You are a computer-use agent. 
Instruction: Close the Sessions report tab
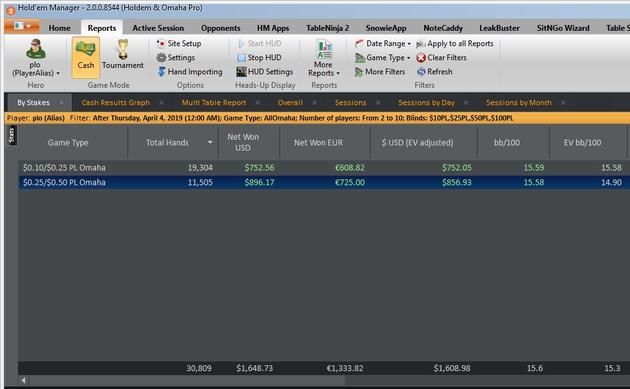coord(378,103)
